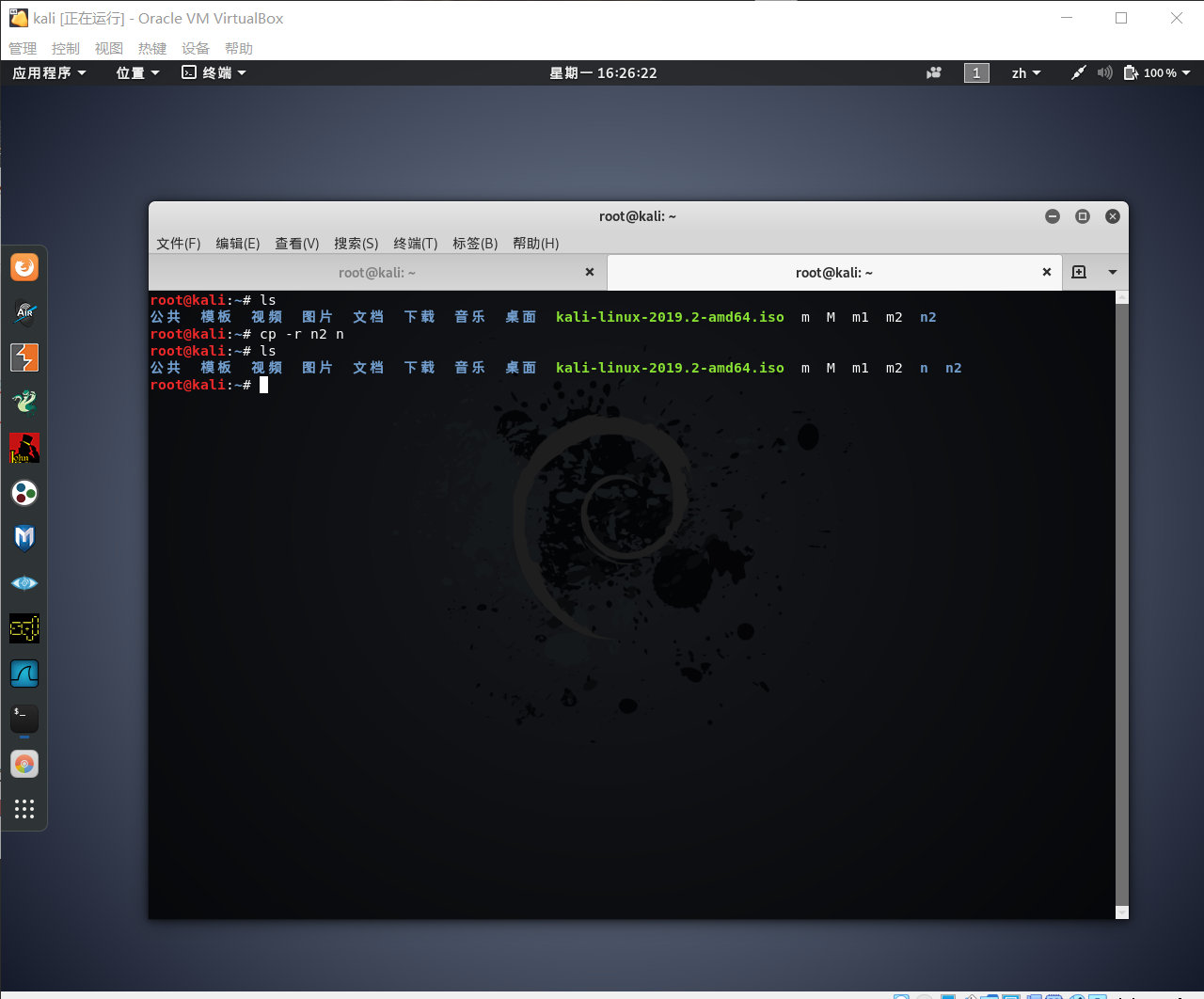Screen dimensions: 1204x999
Task: Launch BeEF eye icon in dock
Action: (x=24, y=583)
